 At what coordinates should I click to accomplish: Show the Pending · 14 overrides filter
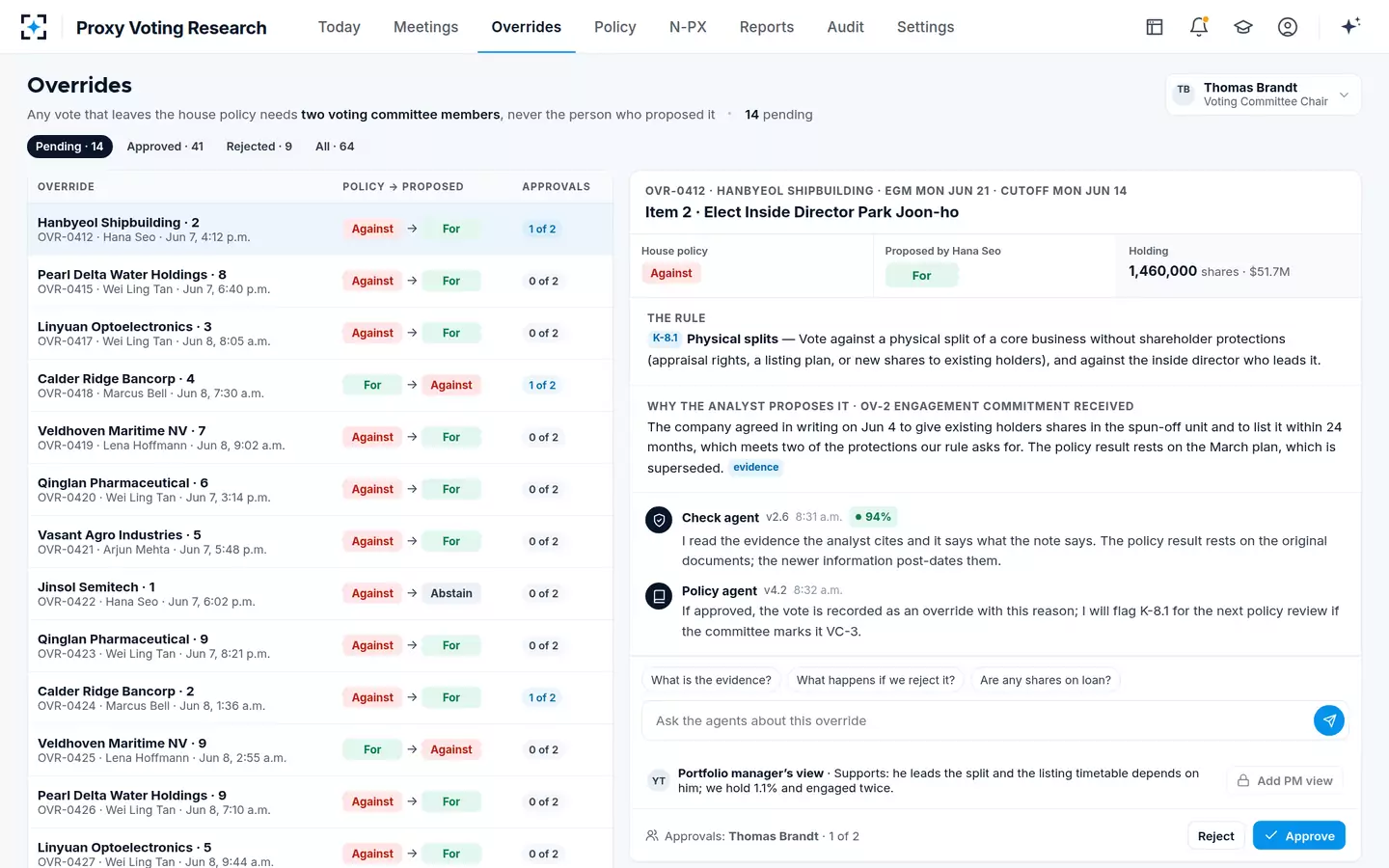pyautogui.click(x=69, y=147)
